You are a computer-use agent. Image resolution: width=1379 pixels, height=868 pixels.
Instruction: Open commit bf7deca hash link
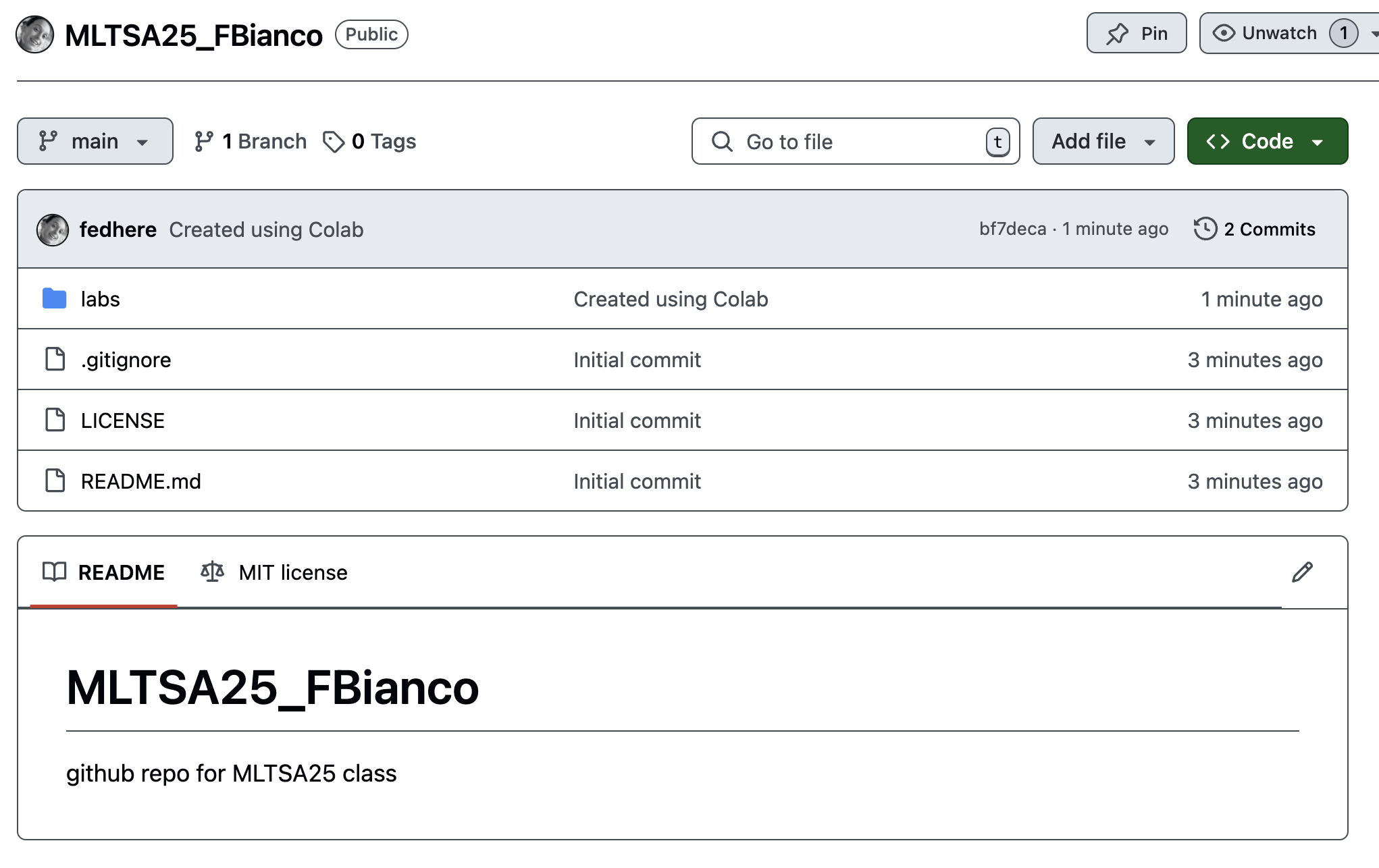coord(1012,229)
